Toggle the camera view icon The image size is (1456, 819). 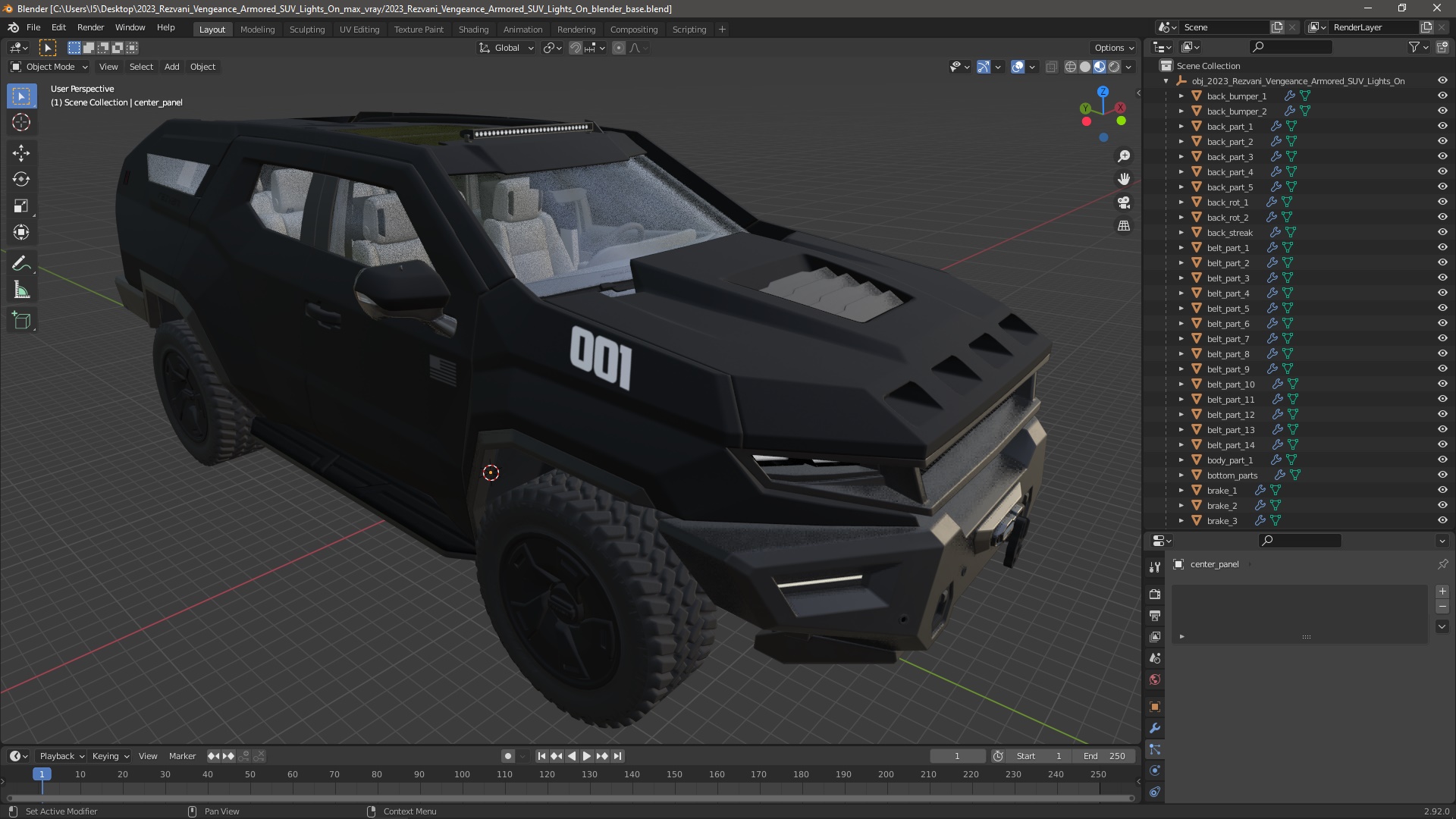click(1124, 202)
